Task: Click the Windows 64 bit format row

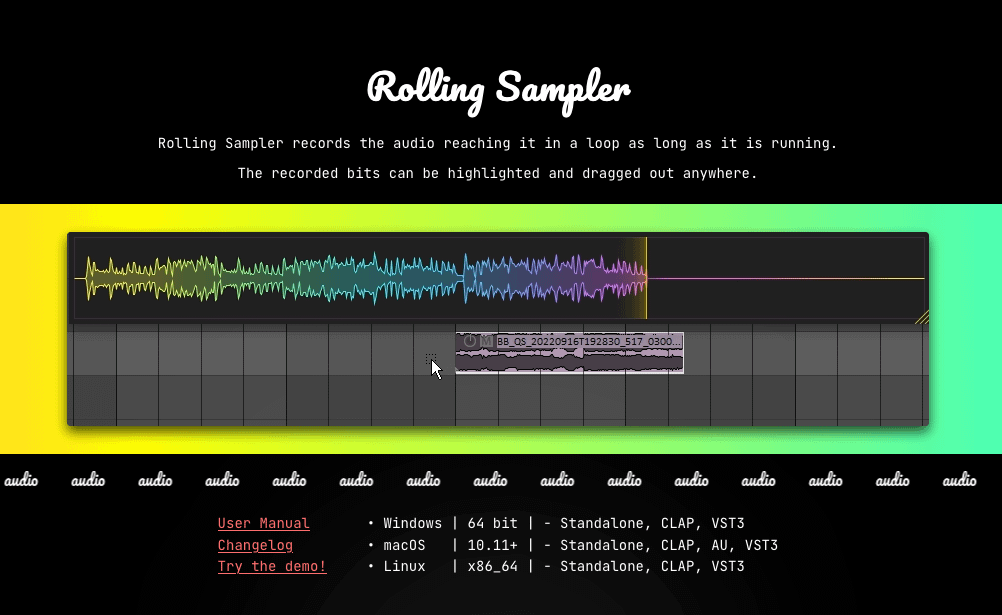Action: pos(556,523)
